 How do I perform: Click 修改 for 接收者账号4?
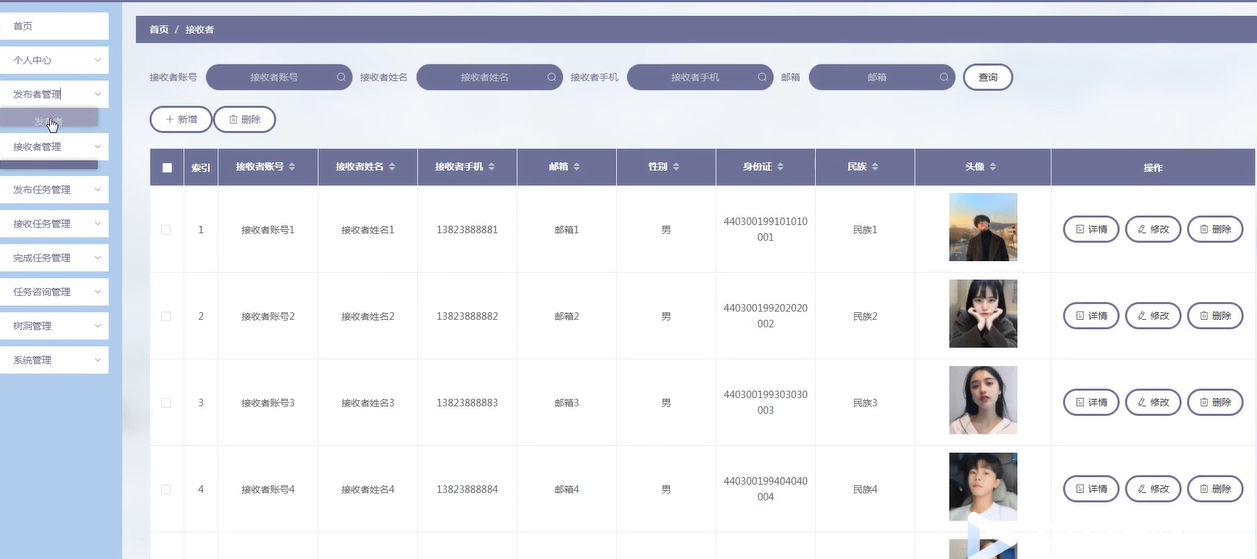click(x=1153, y=490)
